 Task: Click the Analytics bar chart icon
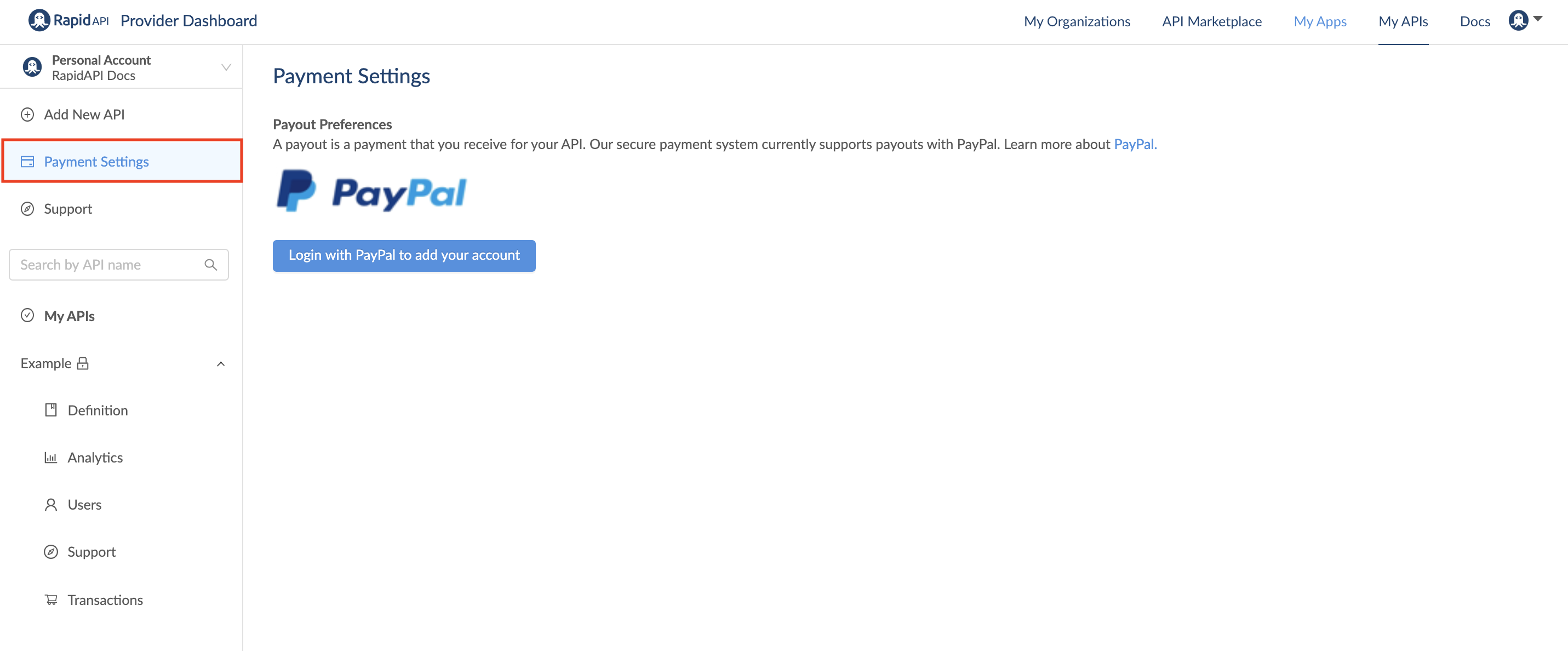(51, 458)
